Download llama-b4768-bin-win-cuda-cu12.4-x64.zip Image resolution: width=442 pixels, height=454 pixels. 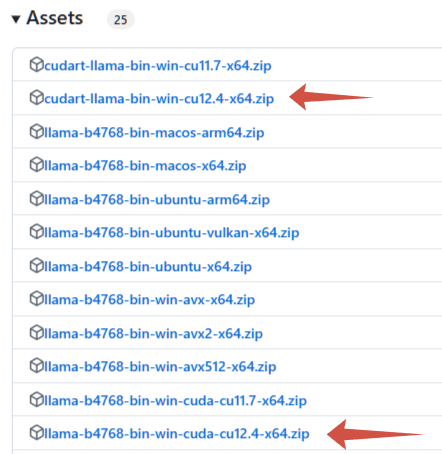coord(177,434)
